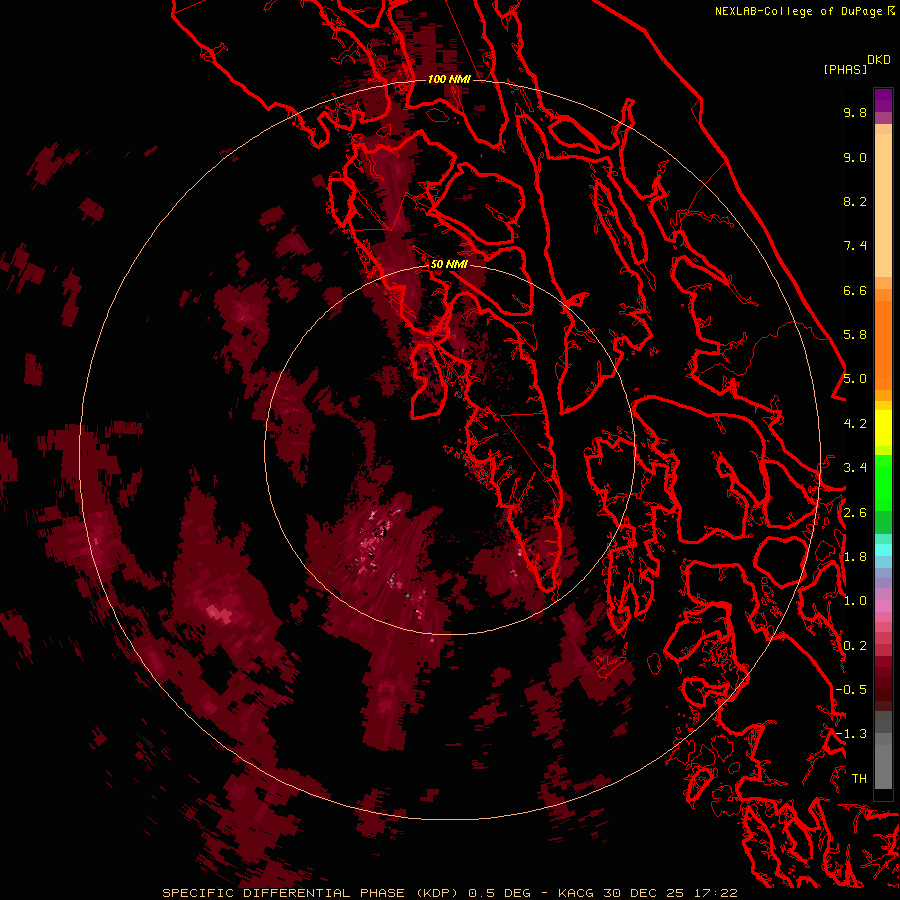900x900 pixels.
Task: Click the 1.8 value on color scale
Action: tap(855, 557)
